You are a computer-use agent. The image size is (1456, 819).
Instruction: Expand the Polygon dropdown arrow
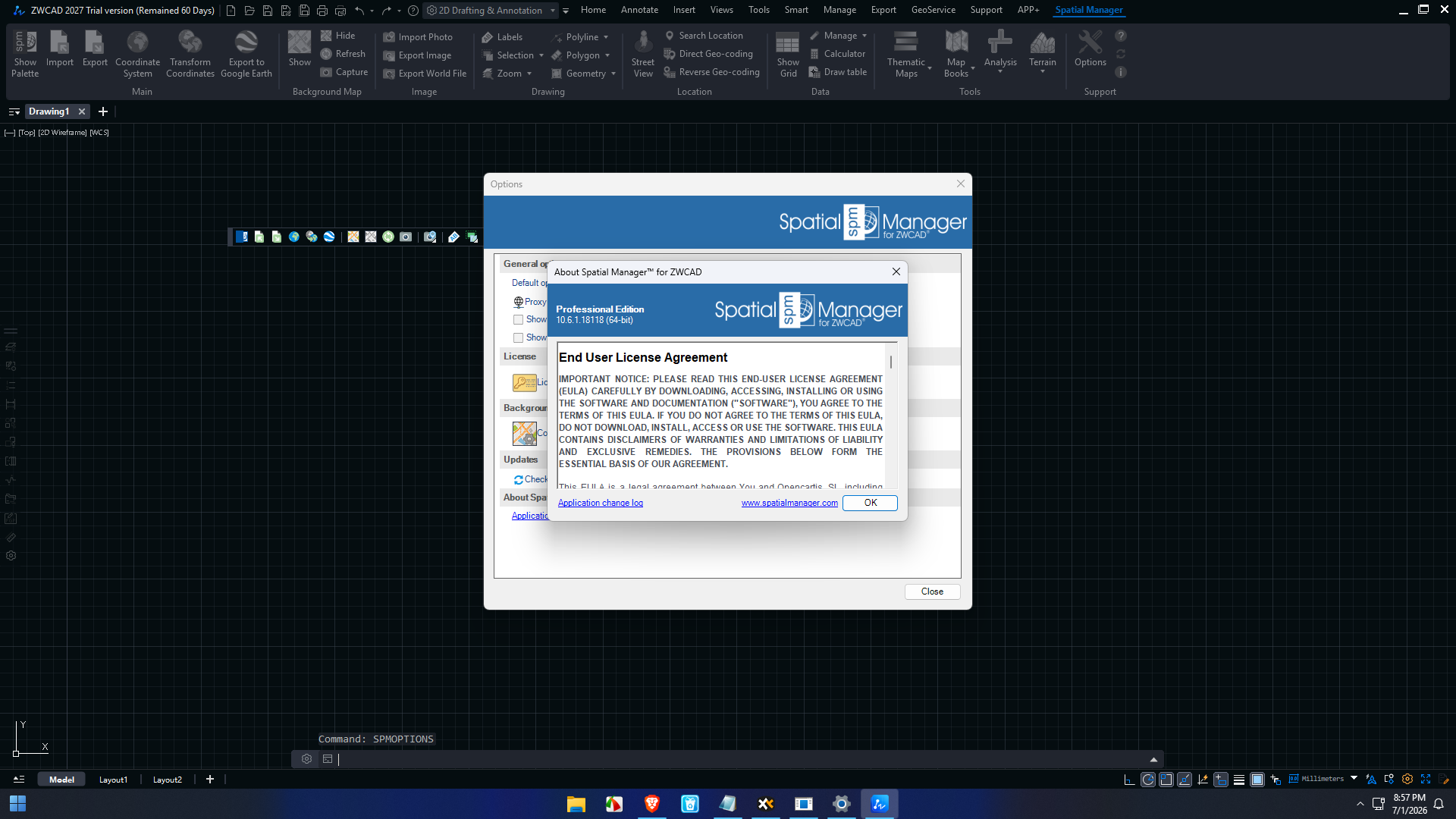[607, 55]
